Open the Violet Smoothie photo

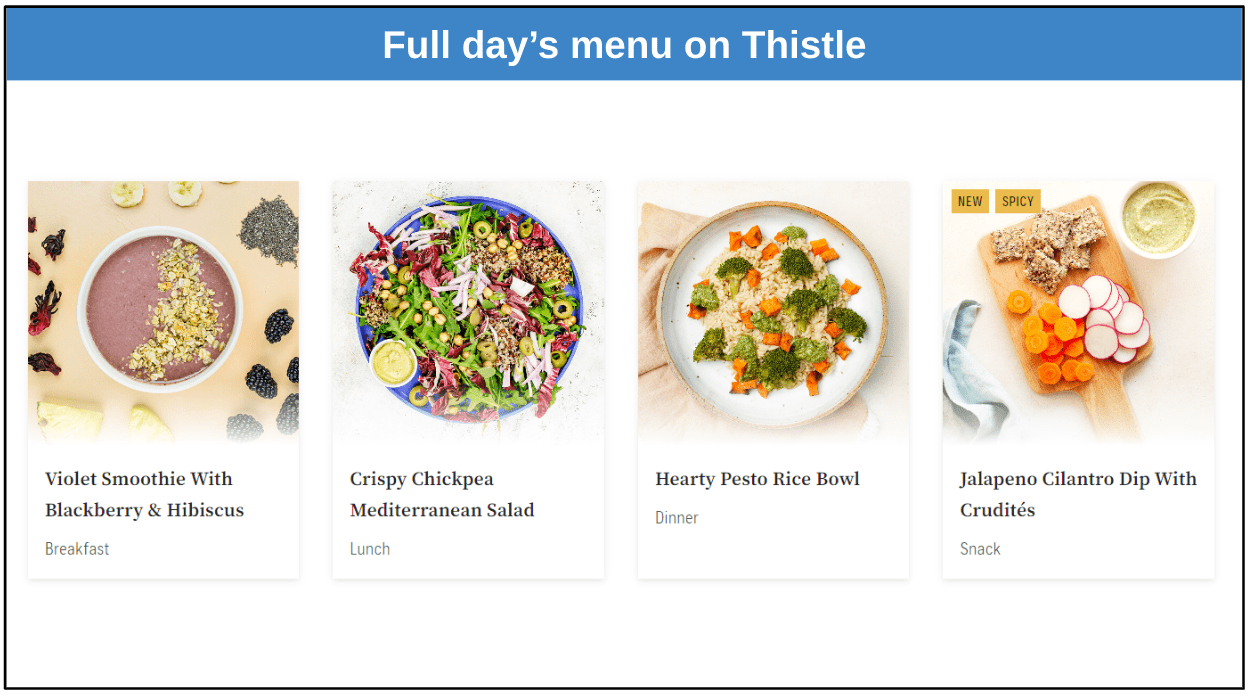click(163, 311)
